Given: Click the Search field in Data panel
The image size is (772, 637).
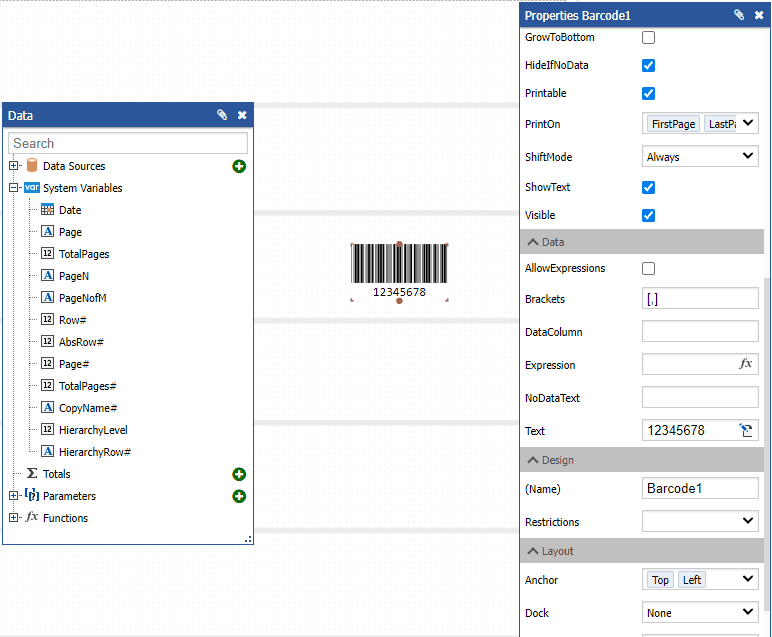Looking at the screenshot, I should 128,143.
